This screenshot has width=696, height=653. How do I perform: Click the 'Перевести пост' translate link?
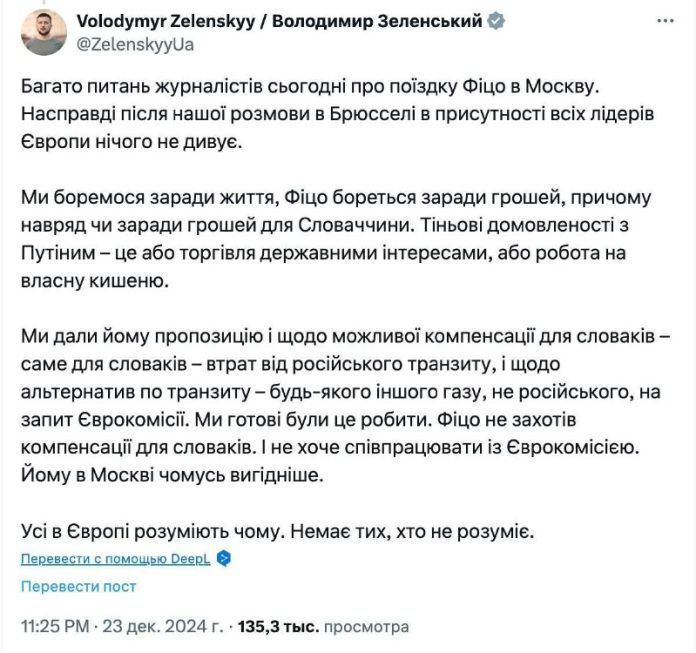coord(79,587)
